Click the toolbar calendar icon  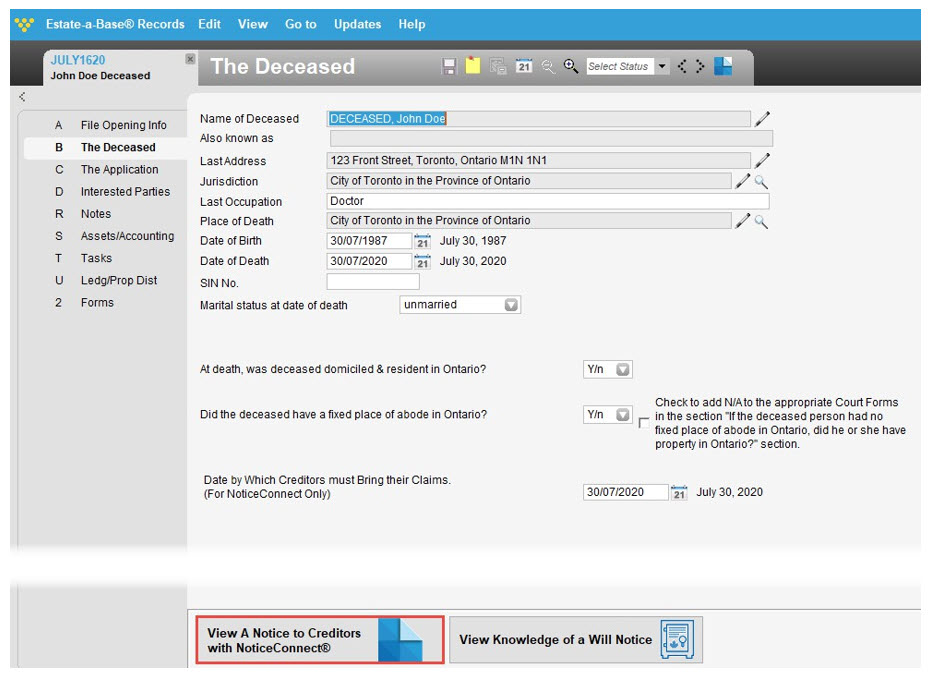click(524, 66)
